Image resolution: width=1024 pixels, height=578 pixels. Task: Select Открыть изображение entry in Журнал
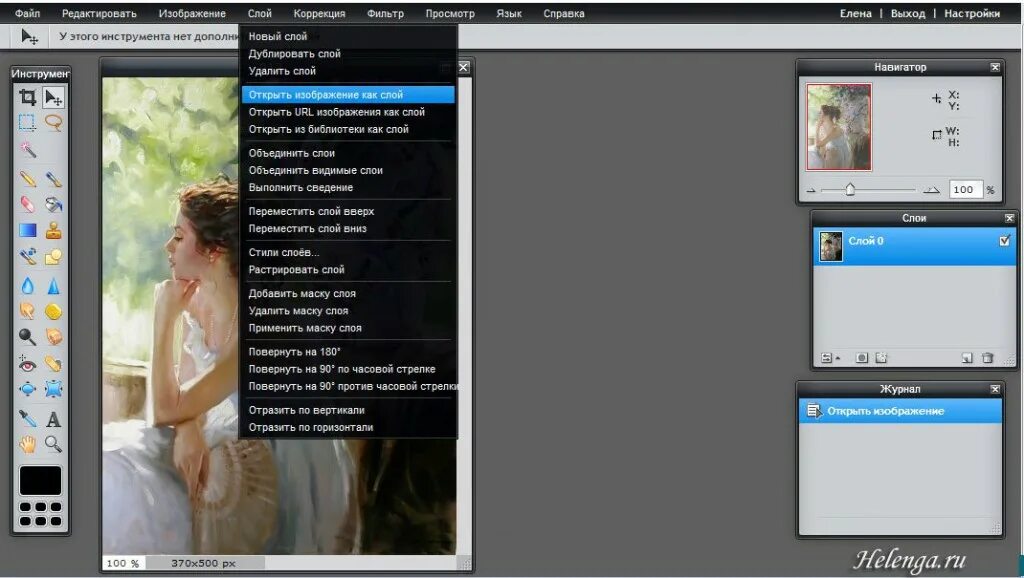click(x=901, y=411)
